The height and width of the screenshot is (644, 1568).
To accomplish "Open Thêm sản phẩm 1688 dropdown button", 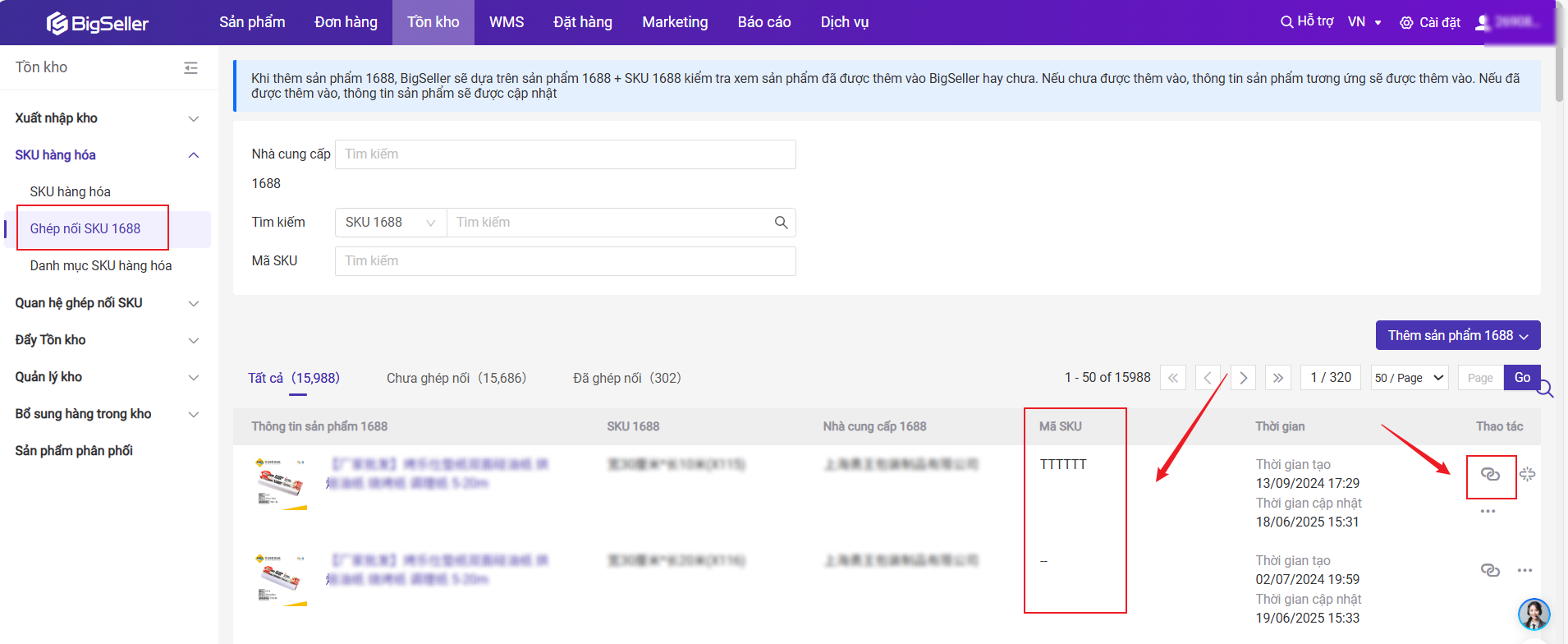I will 1458,335.
